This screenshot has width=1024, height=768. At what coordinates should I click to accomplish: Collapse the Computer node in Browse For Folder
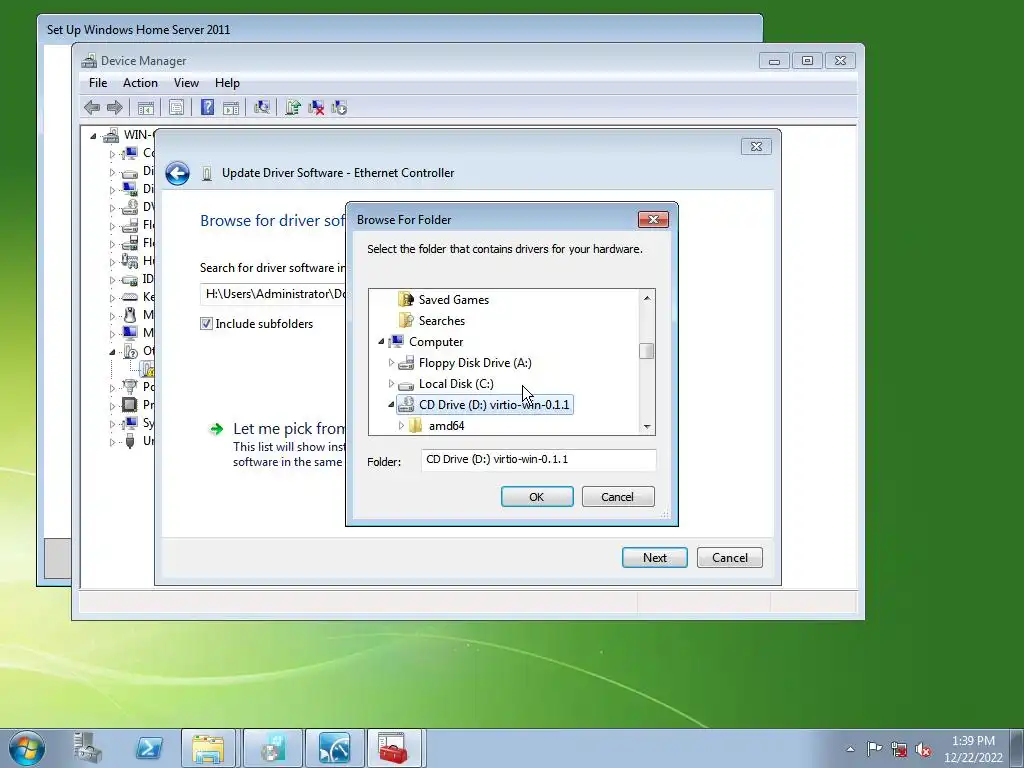[x=381, y=342]
